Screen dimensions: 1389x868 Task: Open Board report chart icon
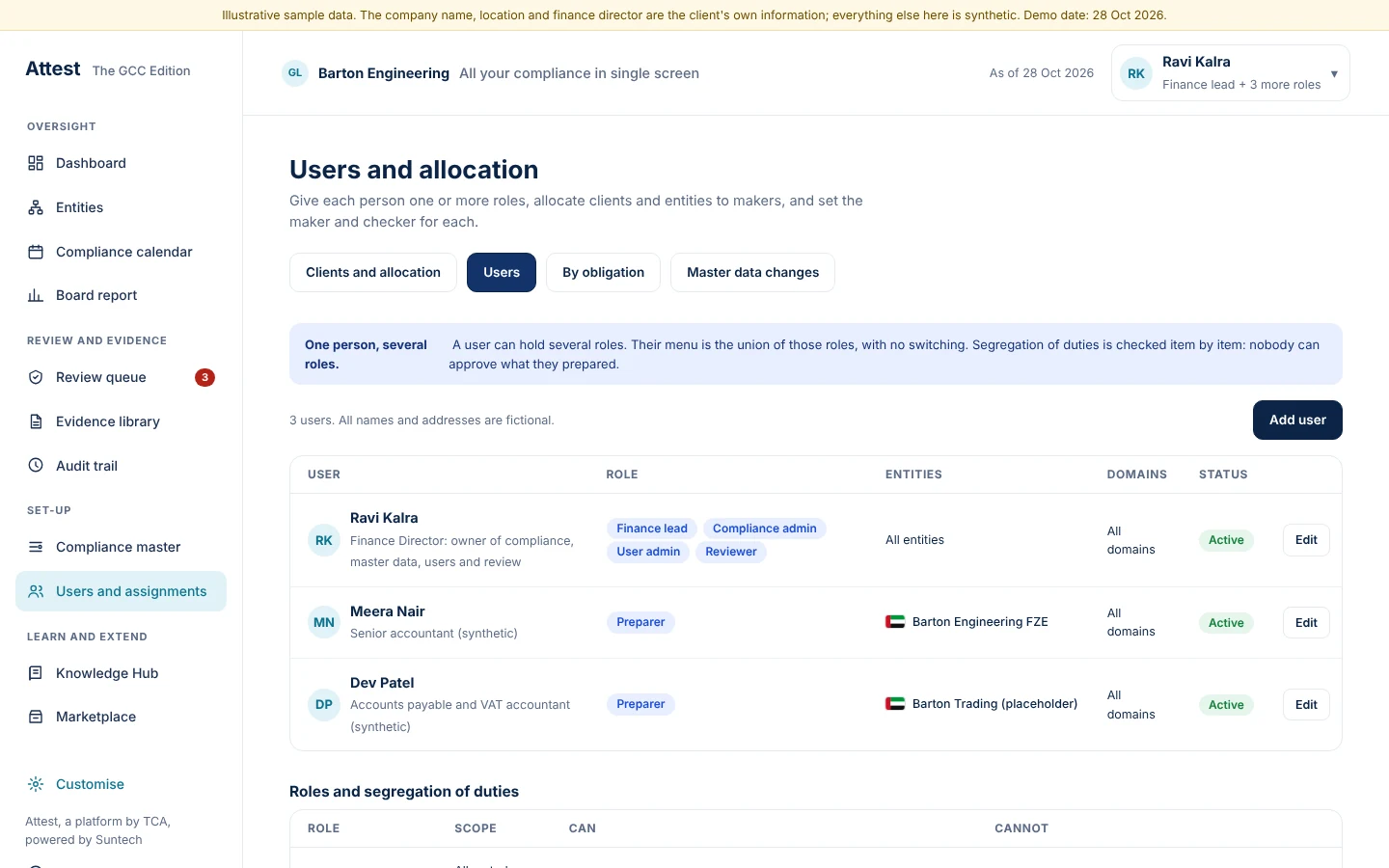coord(36,295)
